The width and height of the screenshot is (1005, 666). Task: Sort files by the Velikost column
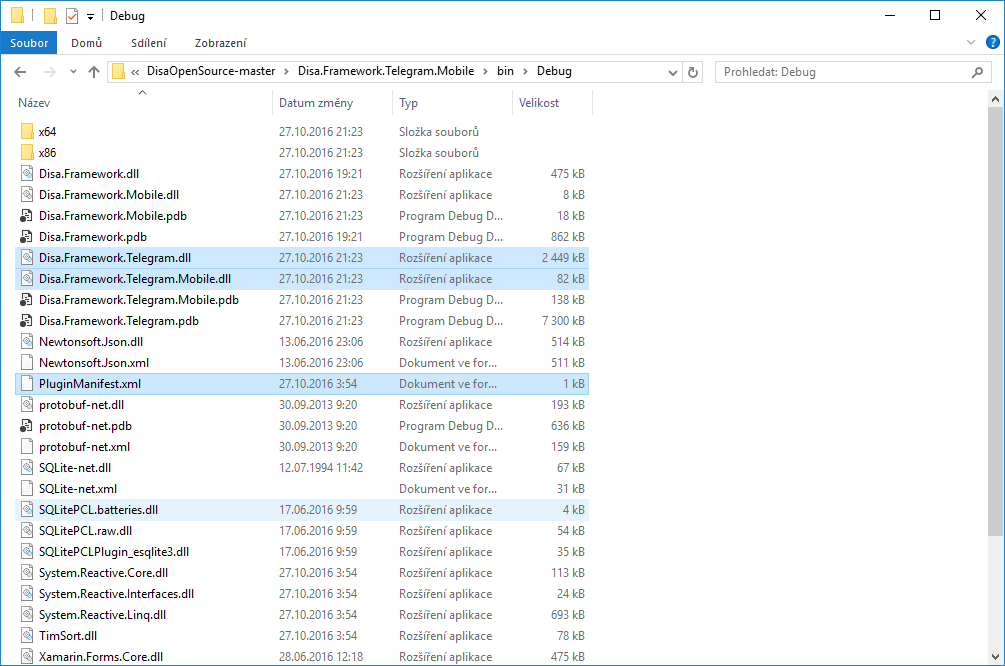(547, 102)
